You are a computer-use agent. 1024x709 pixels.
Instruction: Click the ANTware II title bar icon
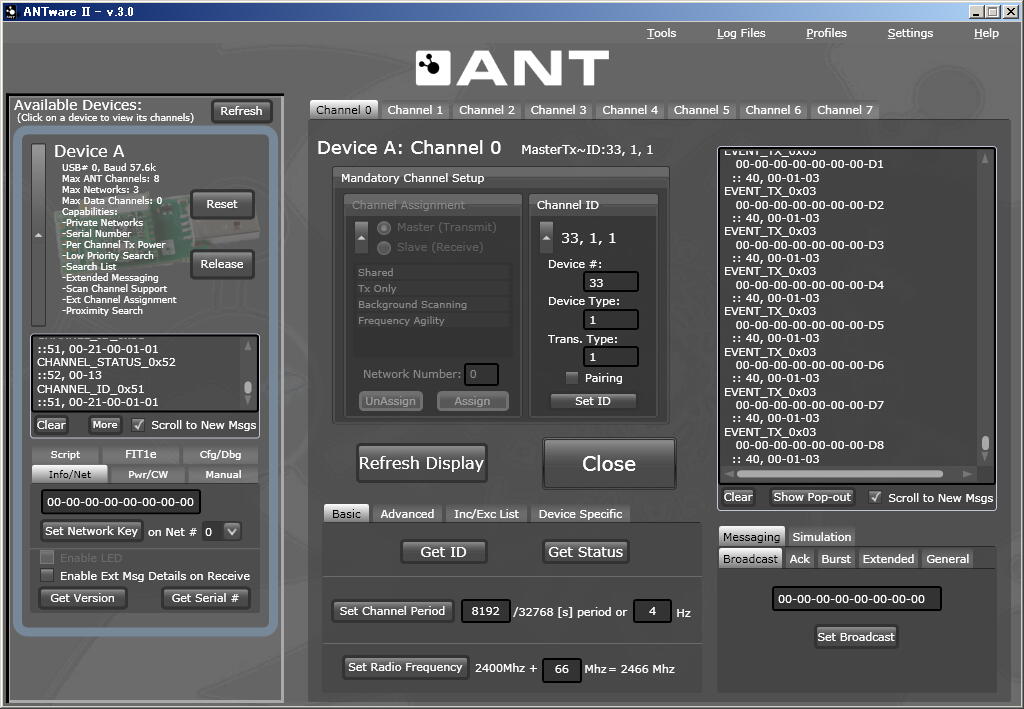tap(11, 11)
